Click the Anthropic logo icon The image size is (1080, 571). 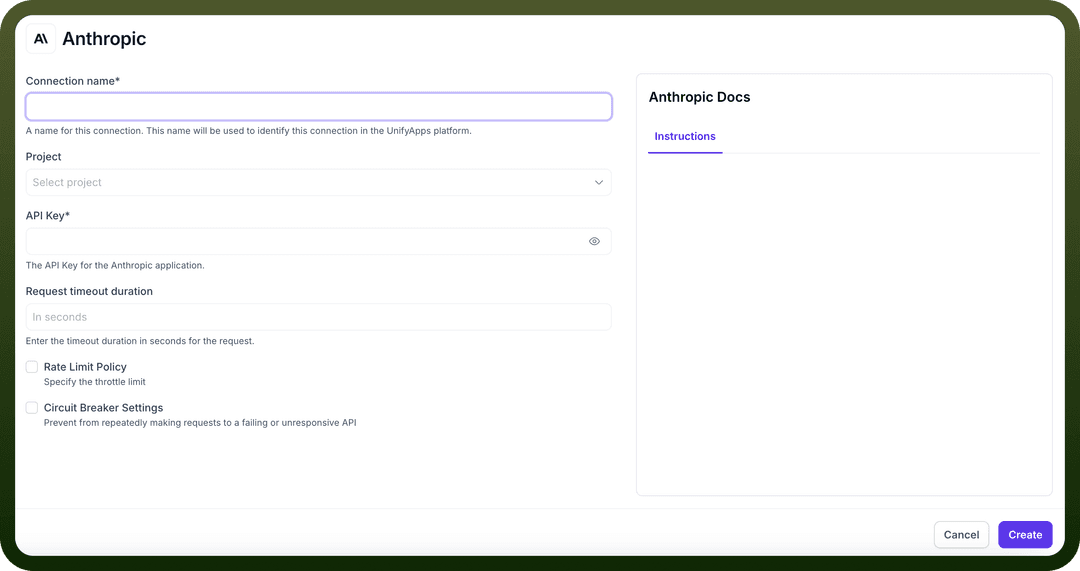(x=41, y=39)
